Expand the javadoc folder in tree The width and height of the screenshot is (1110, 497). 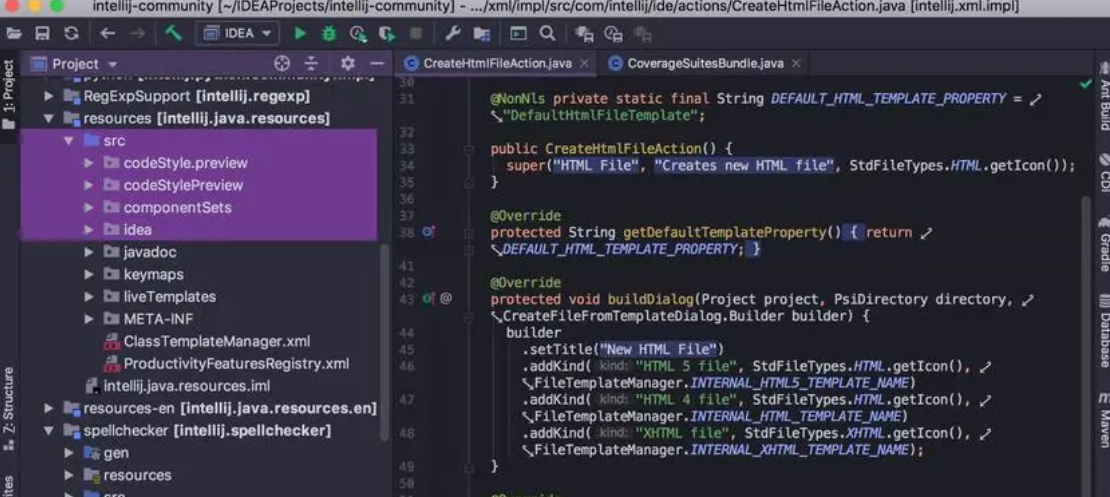(89, 252)
